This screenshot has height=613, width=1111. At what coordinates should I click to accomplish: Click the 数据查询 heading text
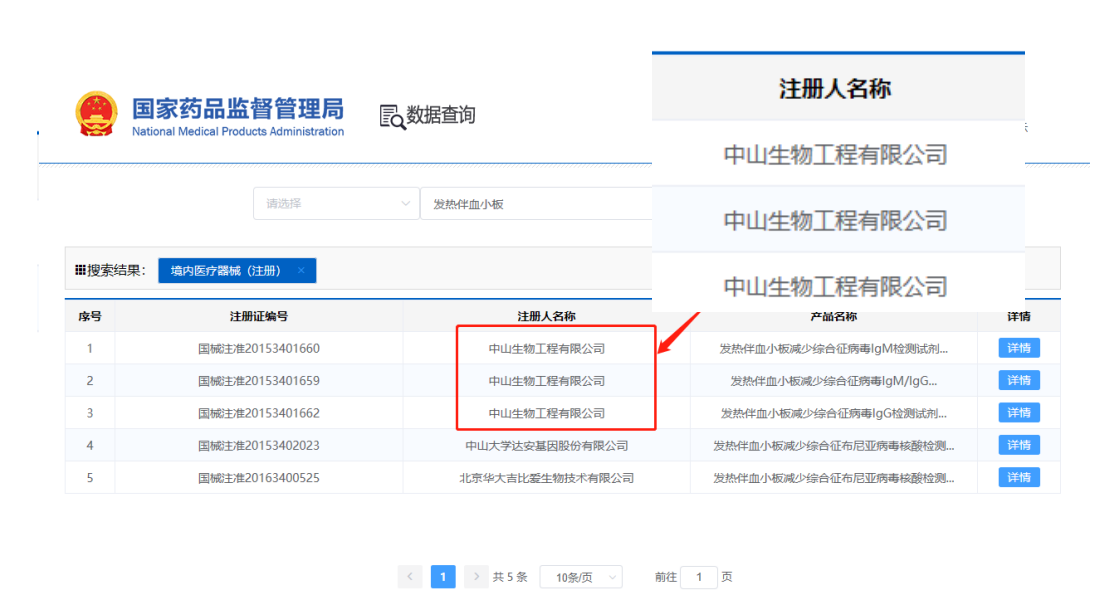point(441,115)
